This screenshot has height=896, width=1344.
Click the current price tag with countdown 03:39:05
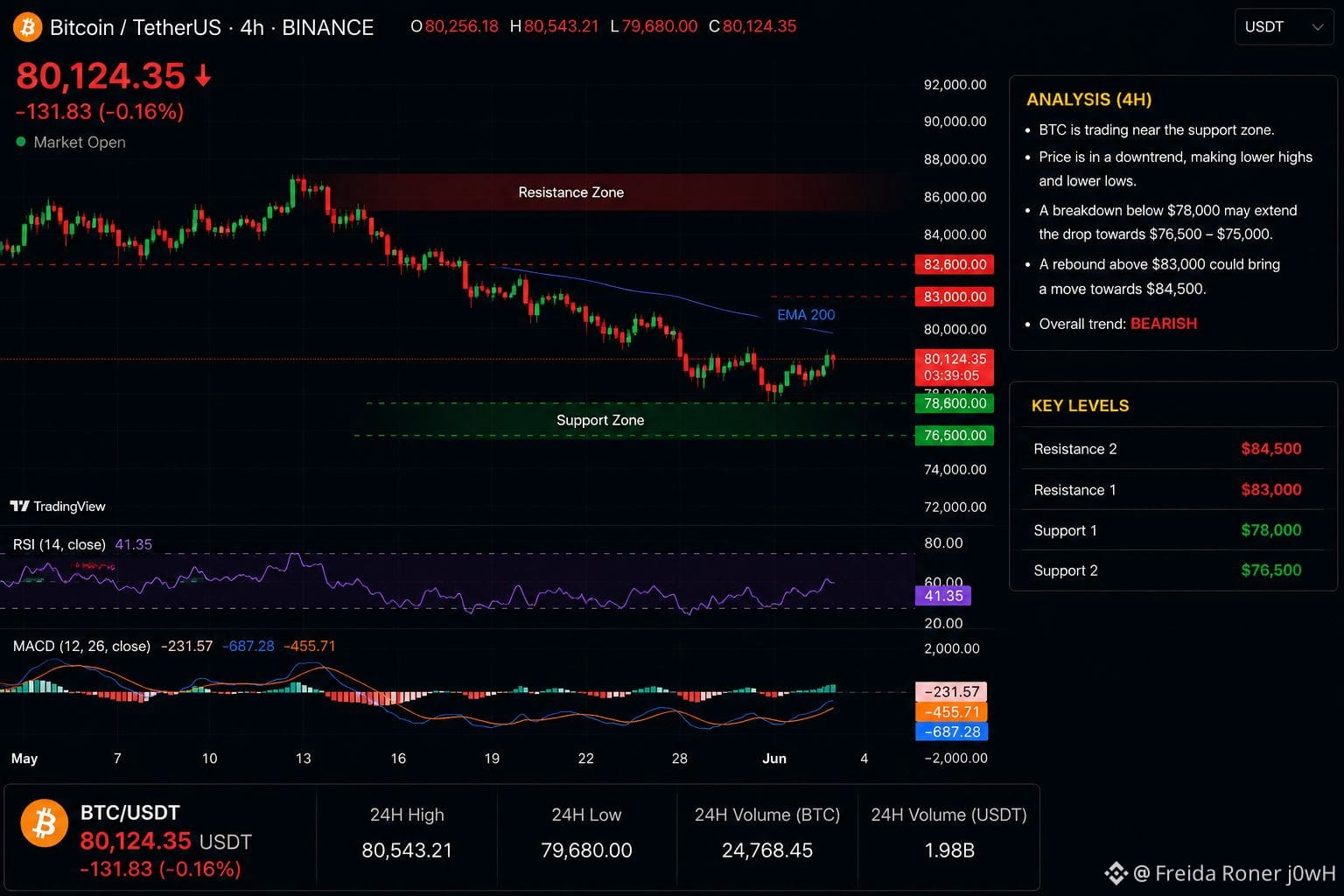pyautogui.click(x=955, y=367)
